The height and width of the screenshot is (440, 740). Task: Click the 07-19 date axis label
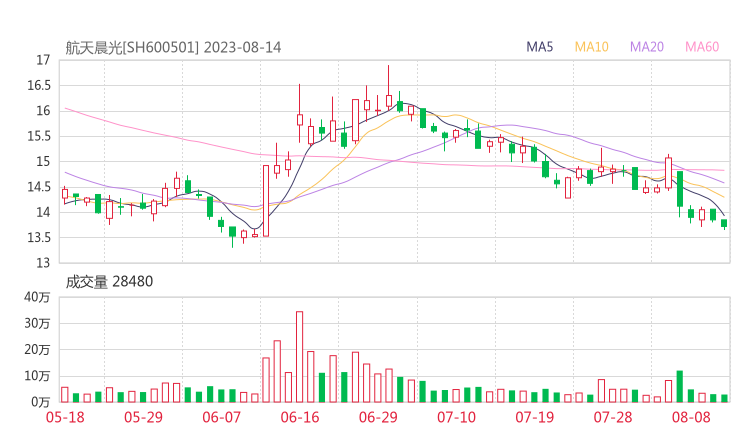coord(534,417)
